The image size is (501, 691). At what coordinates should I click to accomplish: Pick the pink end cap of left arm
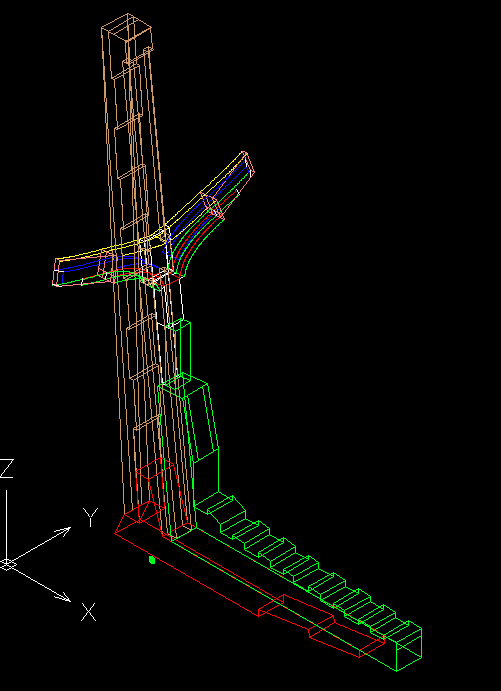click(x=58, y=272)
